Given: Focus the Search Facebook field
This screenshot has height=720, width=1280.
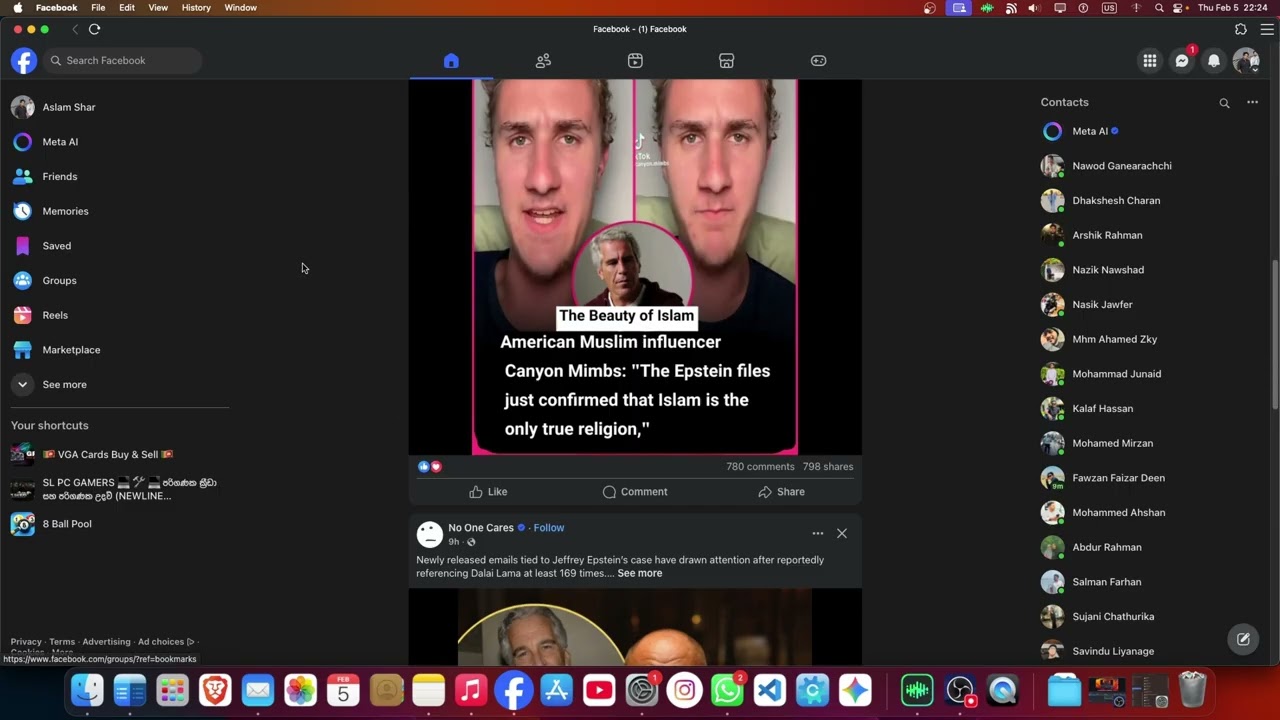Looking at the screenshot, I should click(123, 61).
